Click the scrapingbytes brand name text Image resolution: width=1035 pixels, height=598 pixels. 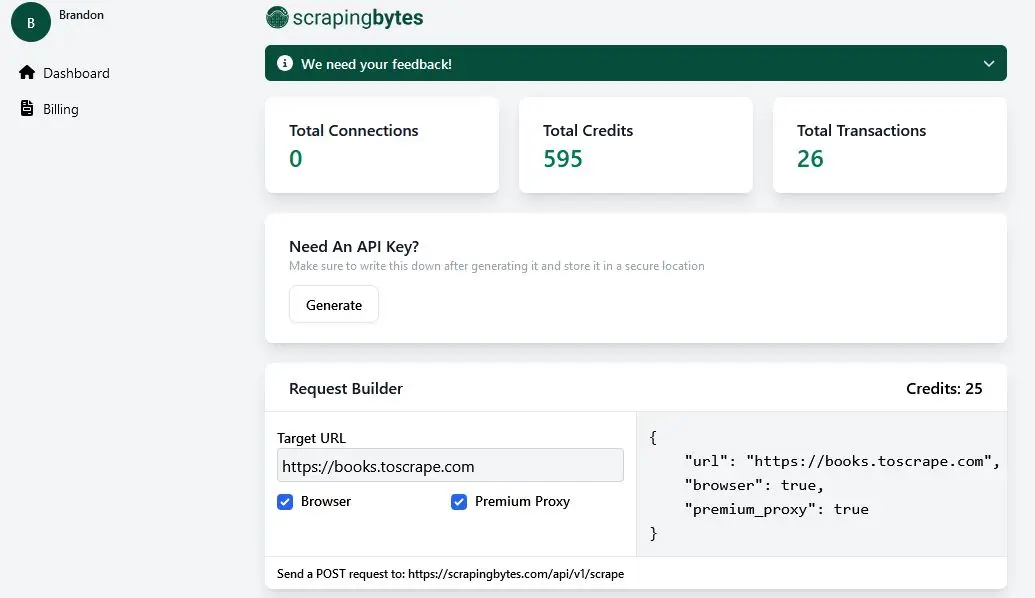coord(358,17)
